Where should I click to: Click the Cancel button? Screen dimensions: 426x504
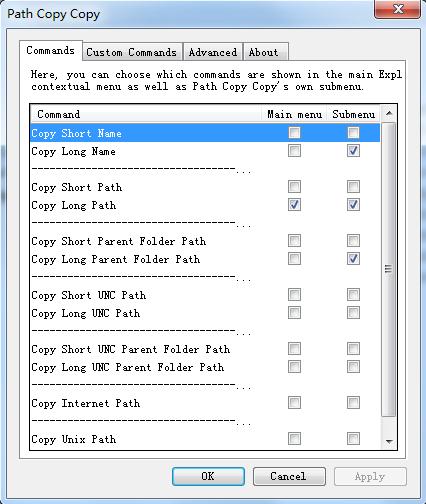coord(289,476)
